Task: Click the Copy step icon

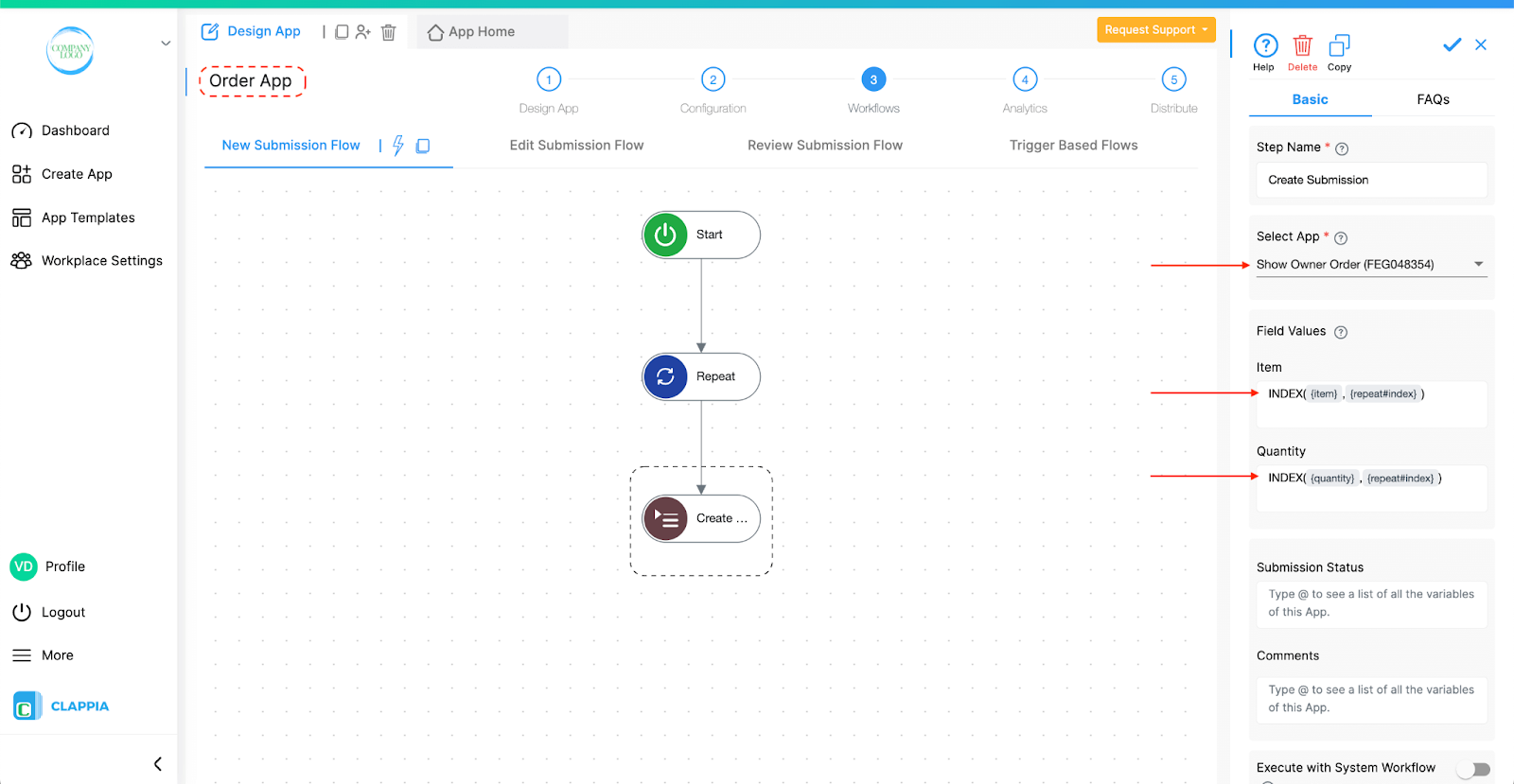Action: click(1339, 45)
